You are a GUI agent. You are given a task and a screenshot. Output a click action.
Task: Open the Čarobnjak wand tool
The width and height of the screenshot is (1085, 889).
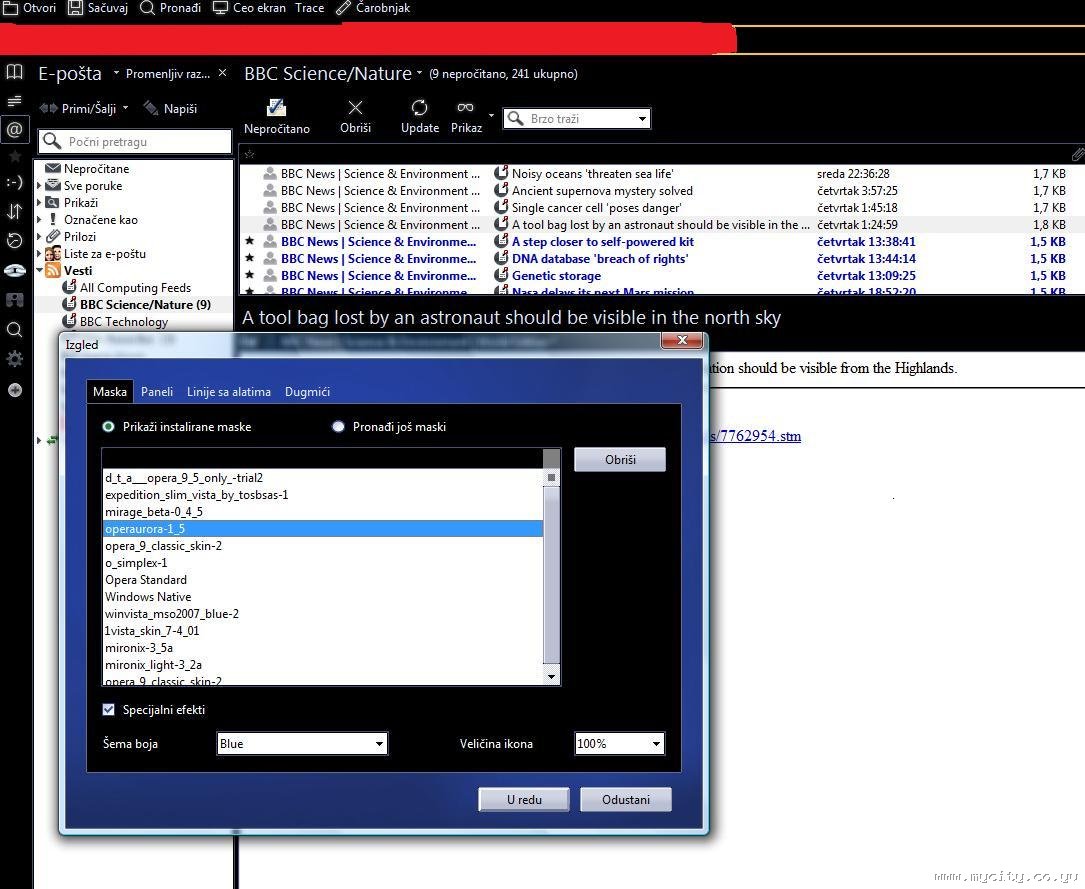click(344, 8)
